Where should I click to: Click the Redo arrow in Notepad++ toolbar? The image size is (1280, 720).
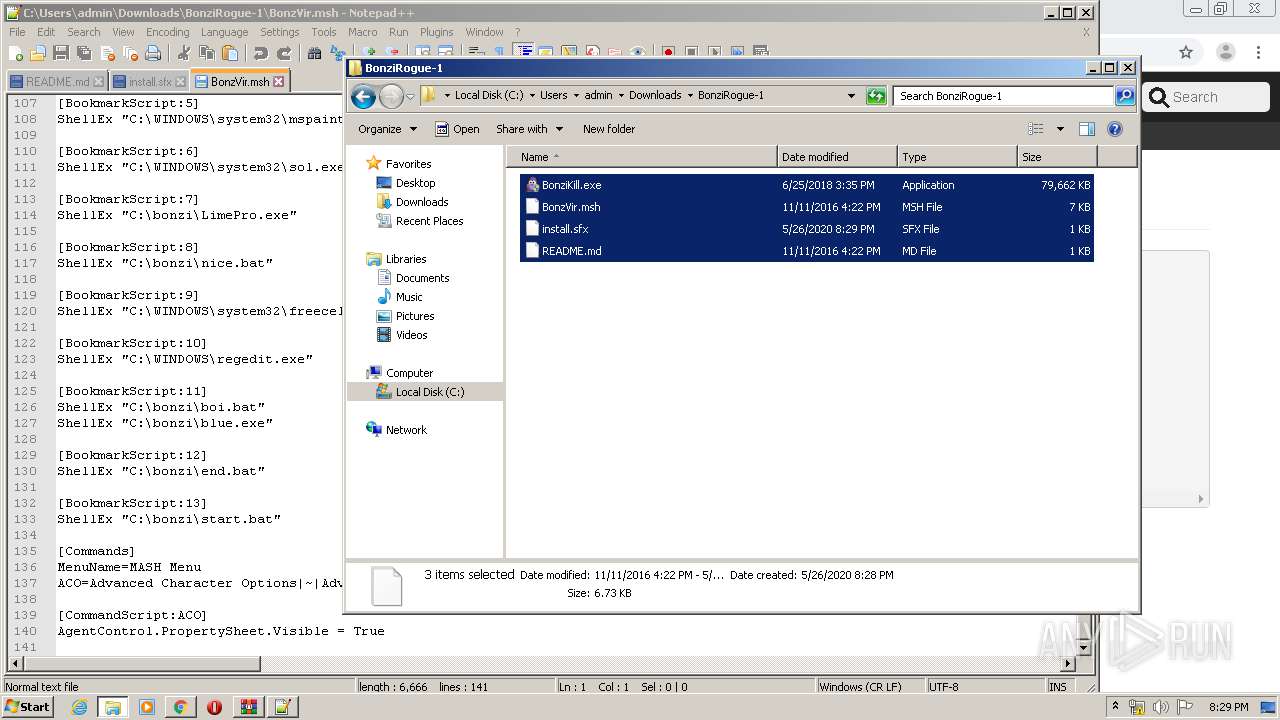[x=284, y=53]
